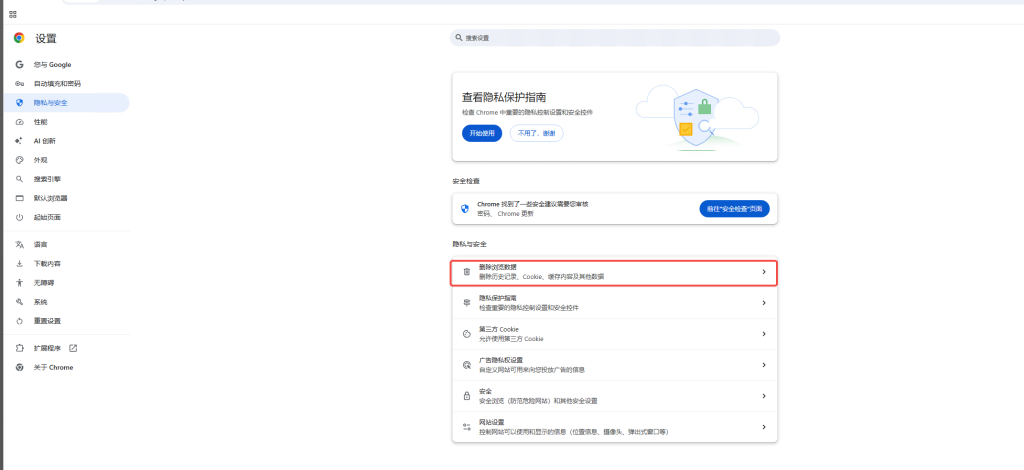
Task: Expand the 广告隐私权设置 row chevron
Action: [763, 365]
